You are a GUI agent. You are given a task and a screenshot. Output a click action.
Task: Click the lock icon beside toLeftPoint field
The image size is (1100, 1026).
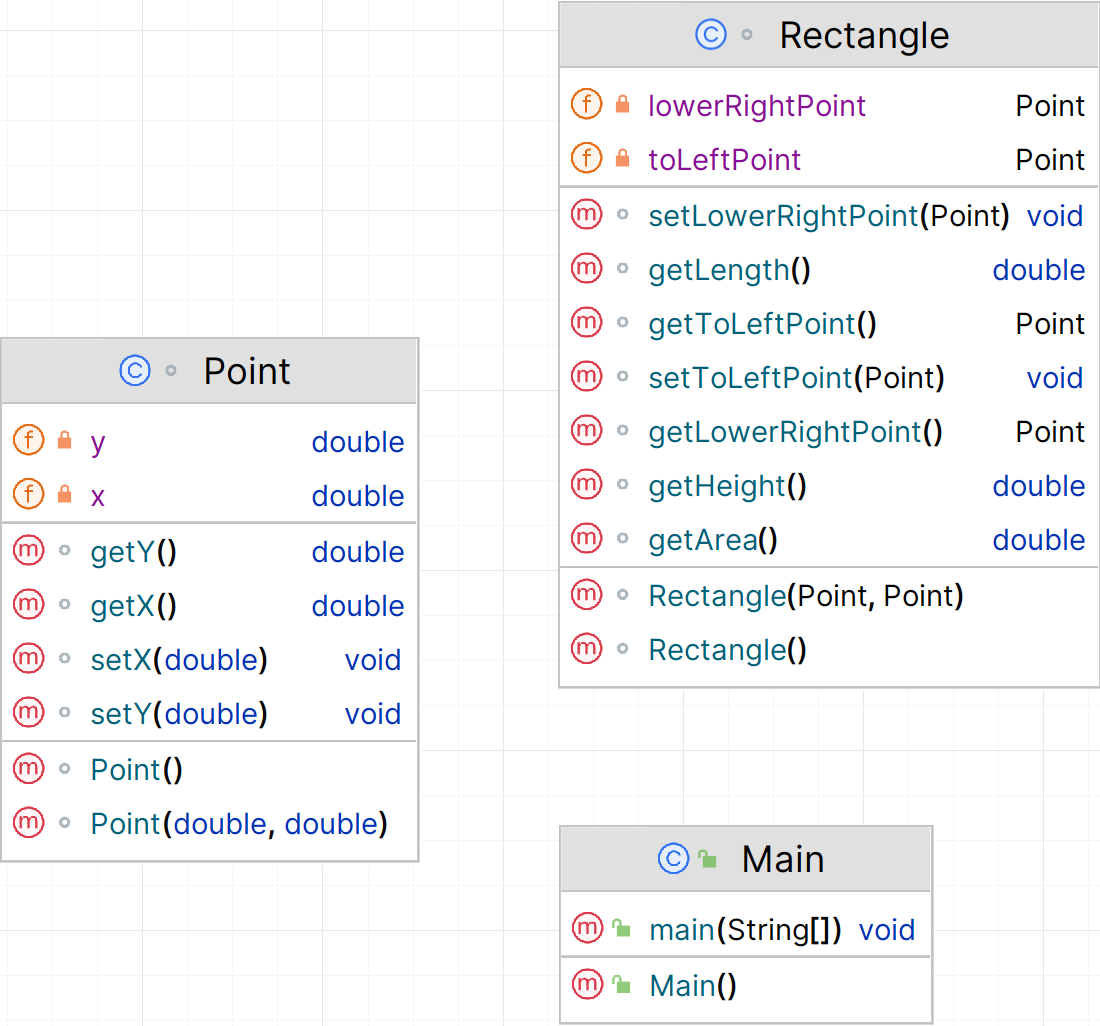click(622, 159)
